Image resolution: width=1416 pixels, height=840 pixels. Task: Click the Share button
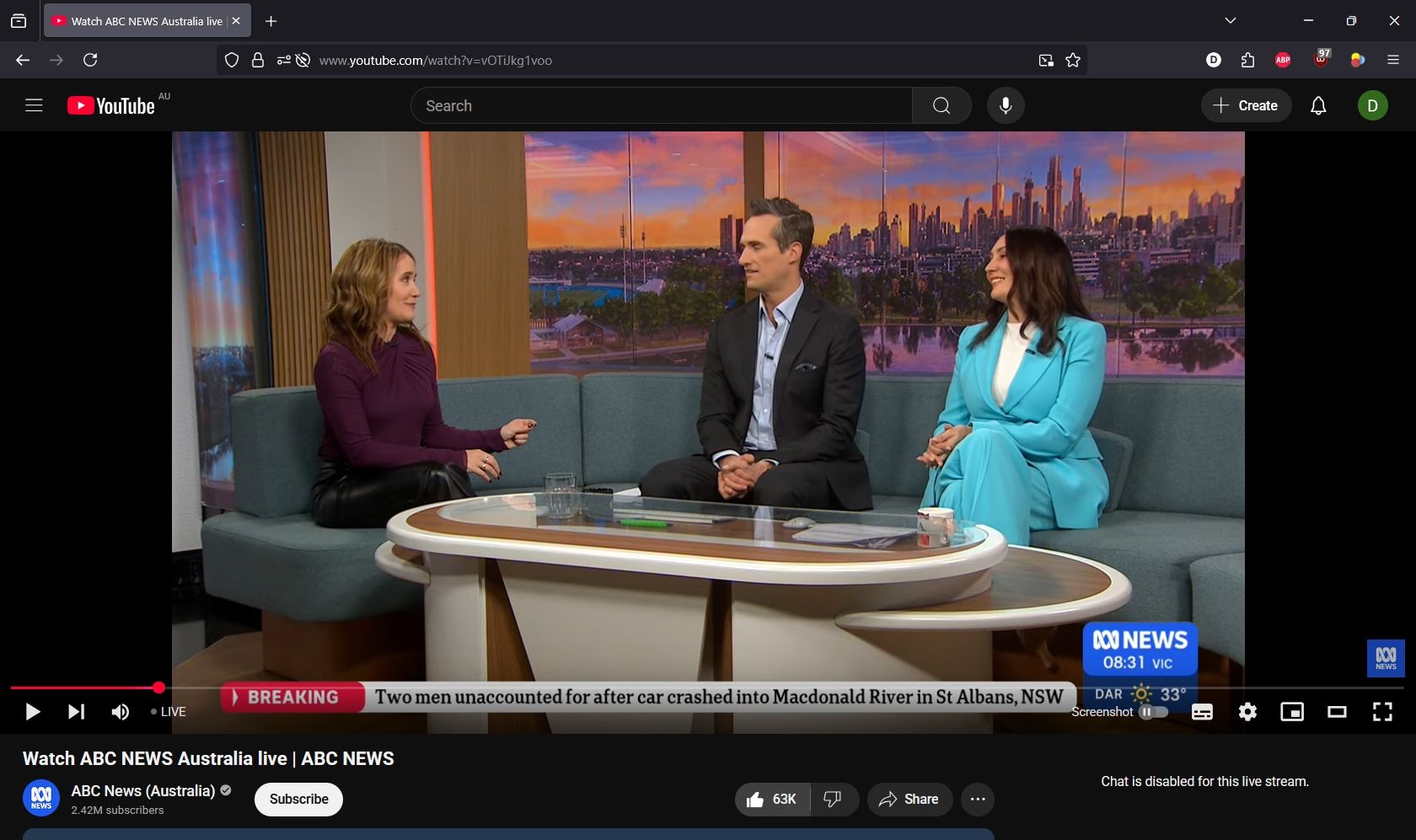pos(909,800)
